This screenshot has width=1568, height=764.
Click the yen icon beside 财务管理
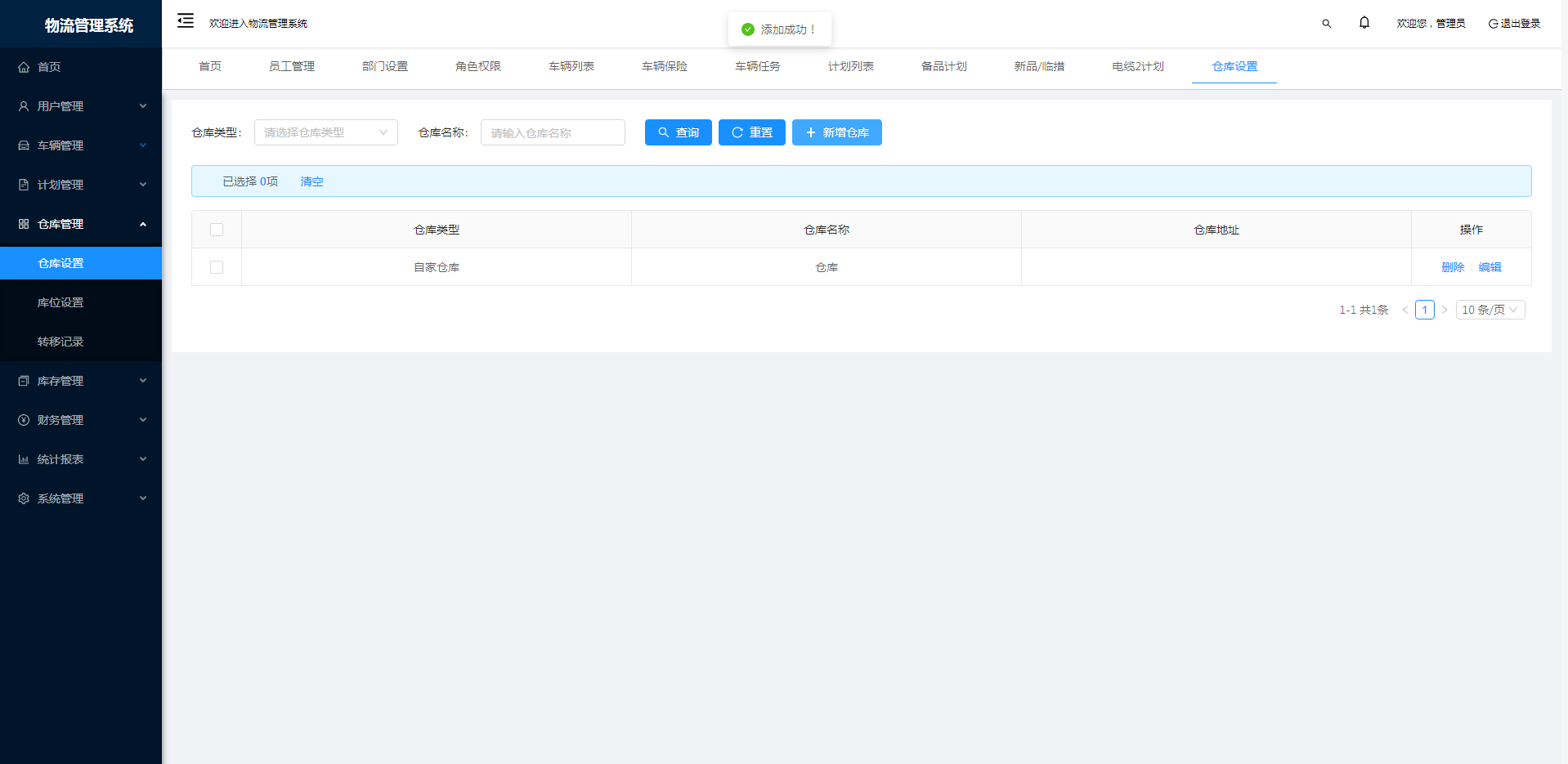(x=24, y=420)
